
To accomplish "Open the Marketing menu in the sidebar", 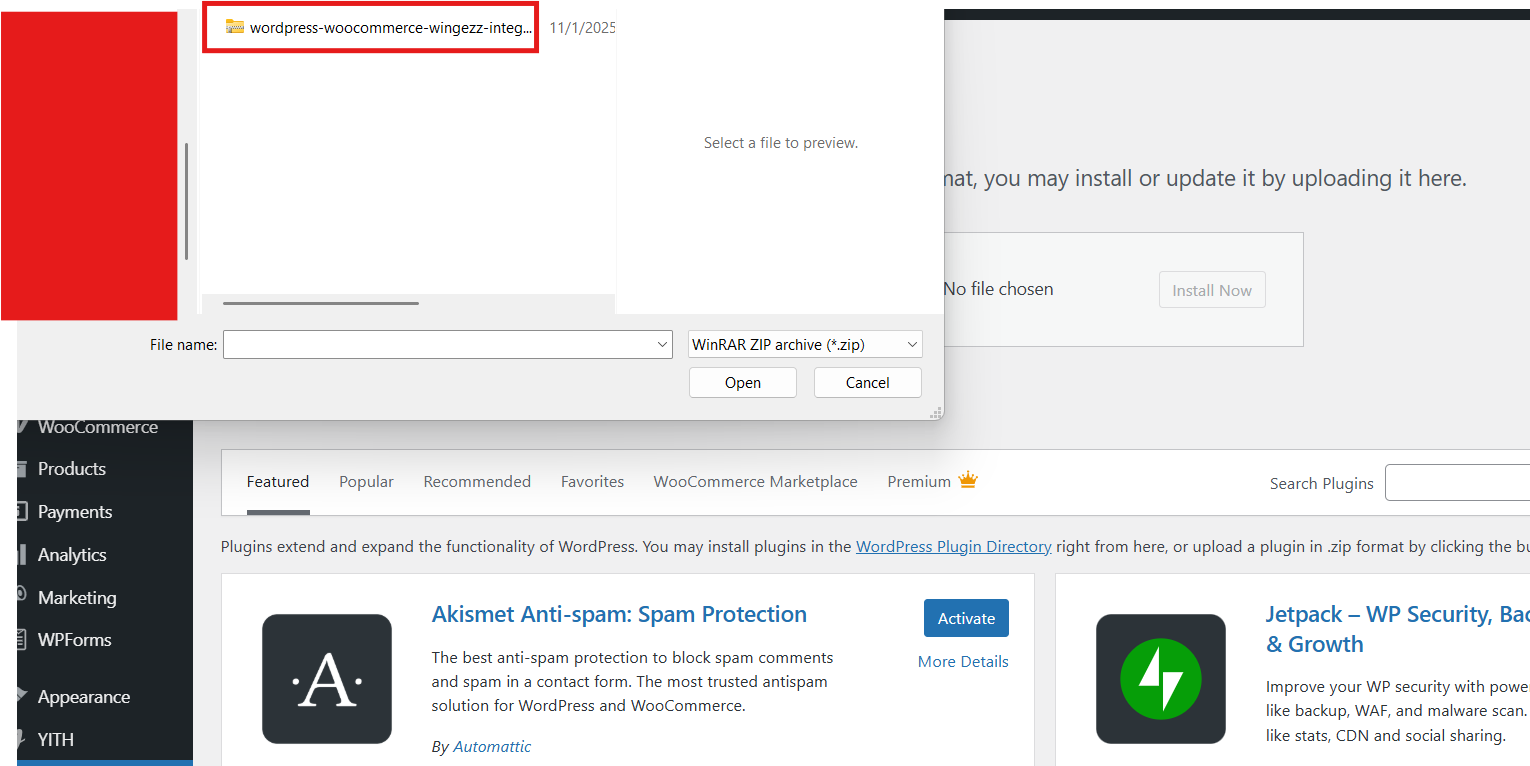I will pos(77,598).
